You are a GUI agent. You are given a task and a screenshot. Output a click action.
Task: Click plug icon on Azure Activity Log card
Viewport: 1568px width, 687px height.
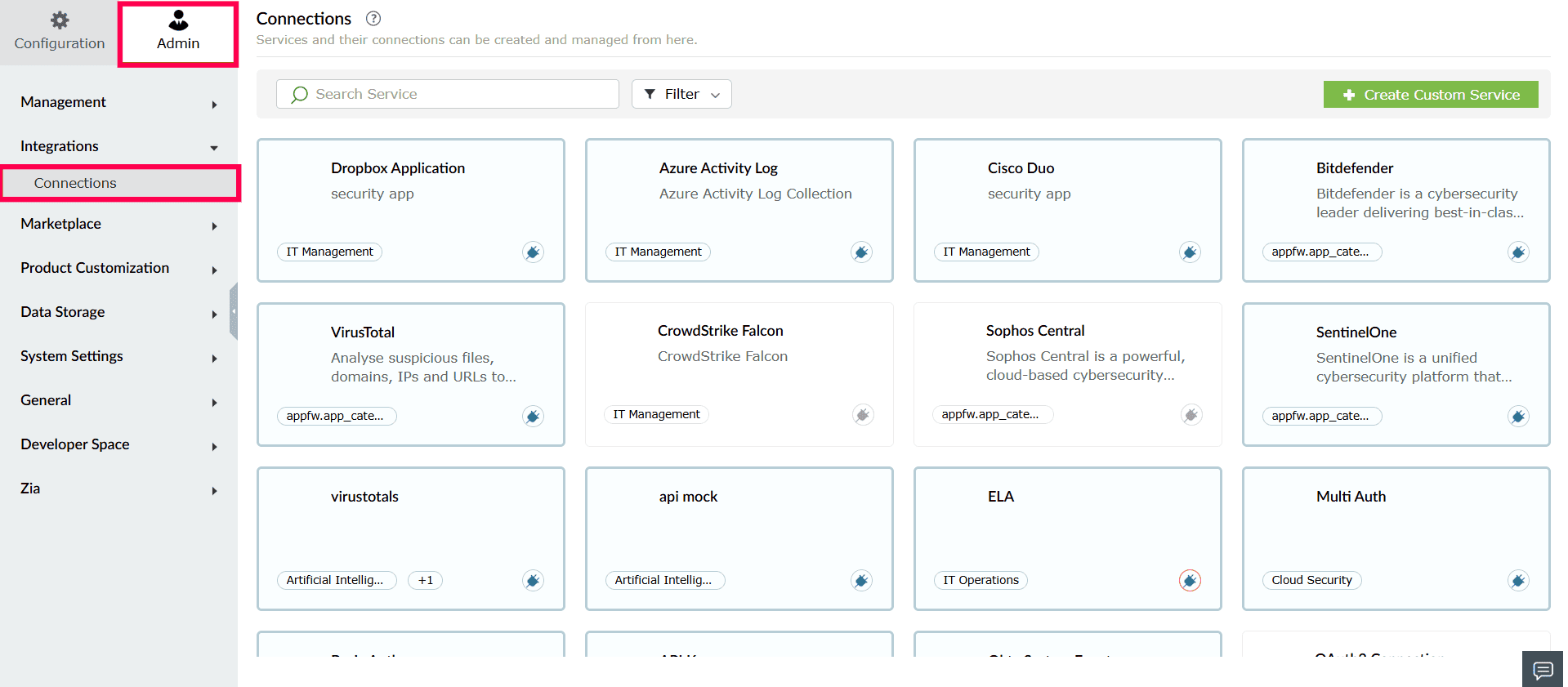coord(861,252)
